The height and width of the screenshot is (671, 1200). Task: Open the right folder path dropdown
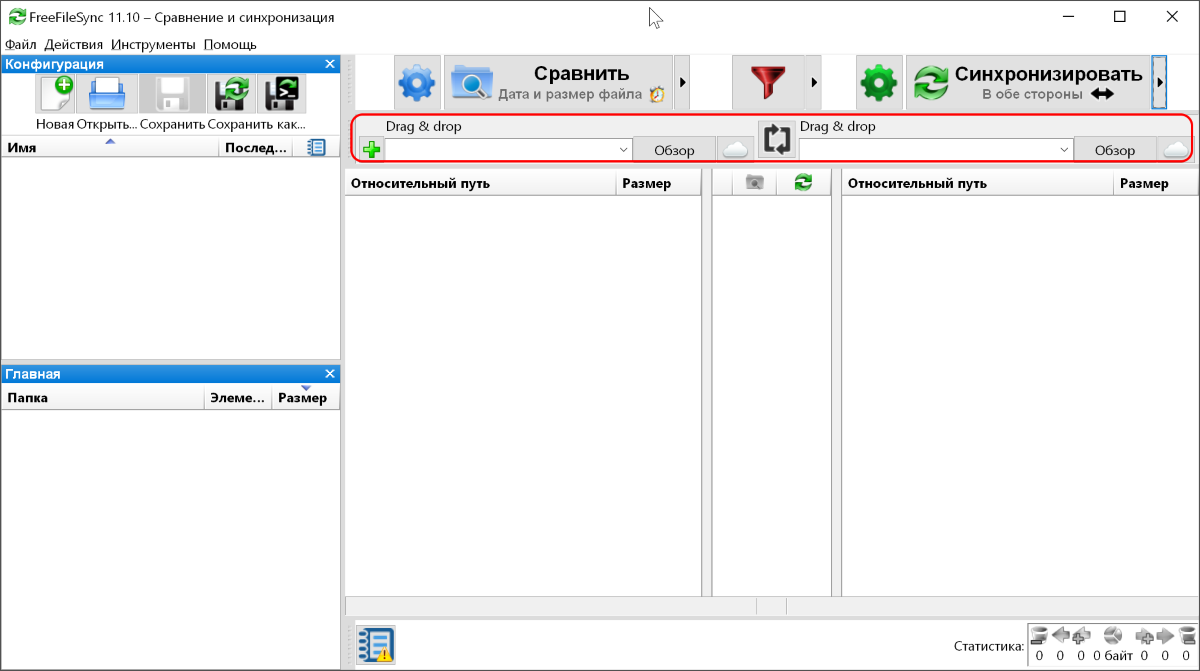point(1063,149)
